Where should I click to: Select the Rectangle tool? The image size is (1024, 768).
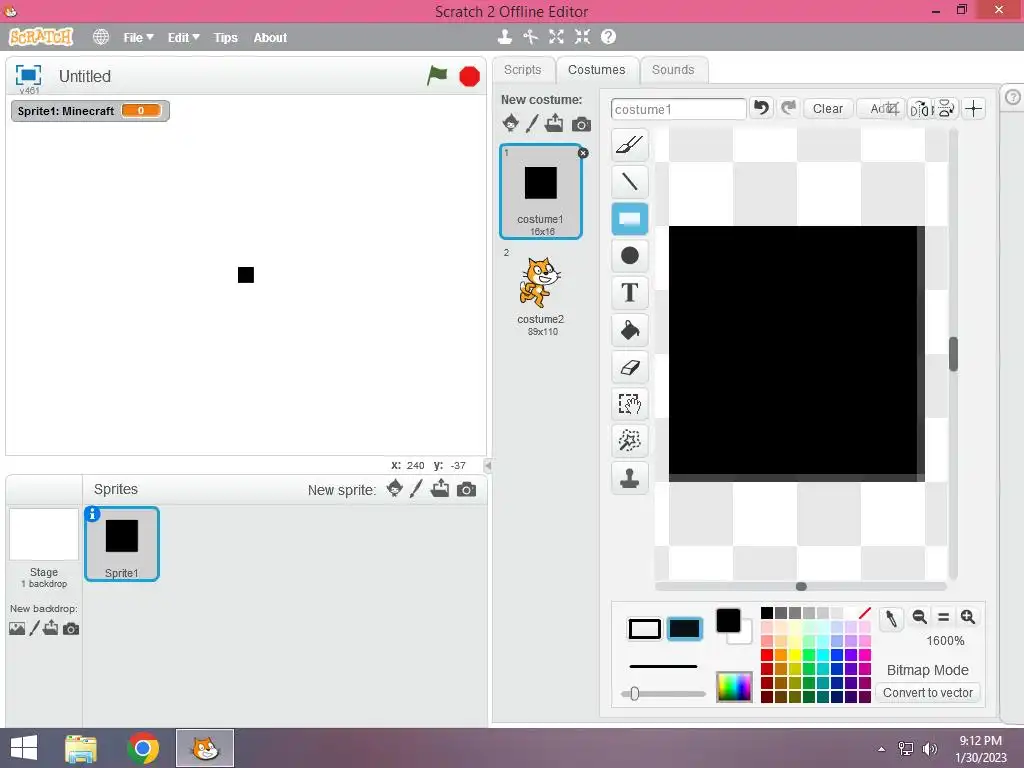pyautogui.click(x=630, y=219)
